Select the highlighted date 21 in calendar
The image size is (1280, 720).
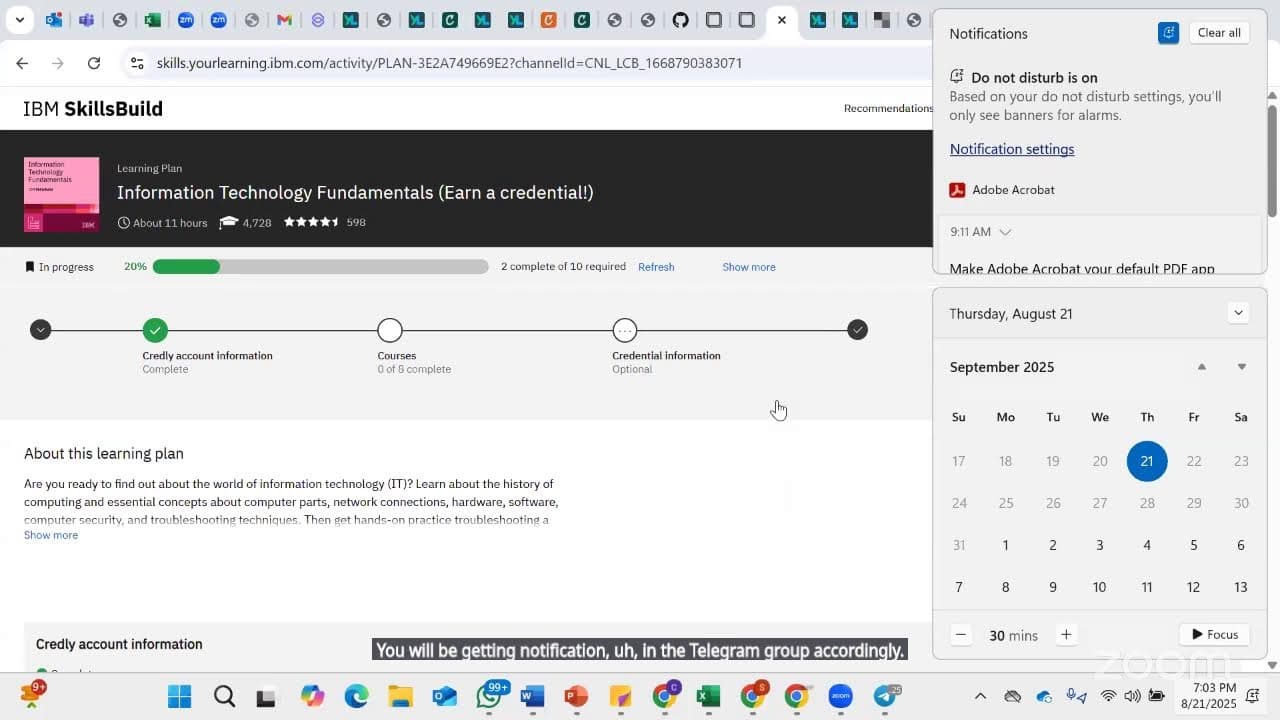1147,461
